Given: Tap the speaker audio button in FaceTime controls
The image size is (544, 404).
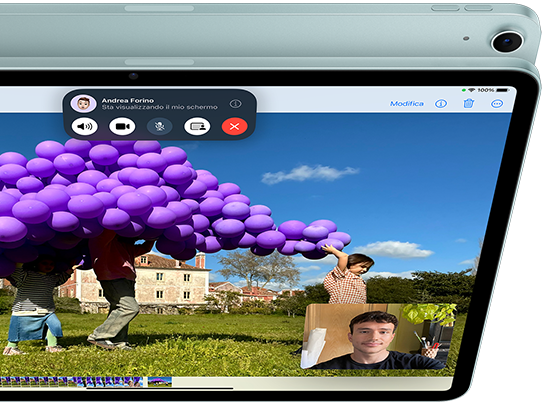Looking at the screenshot, I should click(x=85, y=126).
